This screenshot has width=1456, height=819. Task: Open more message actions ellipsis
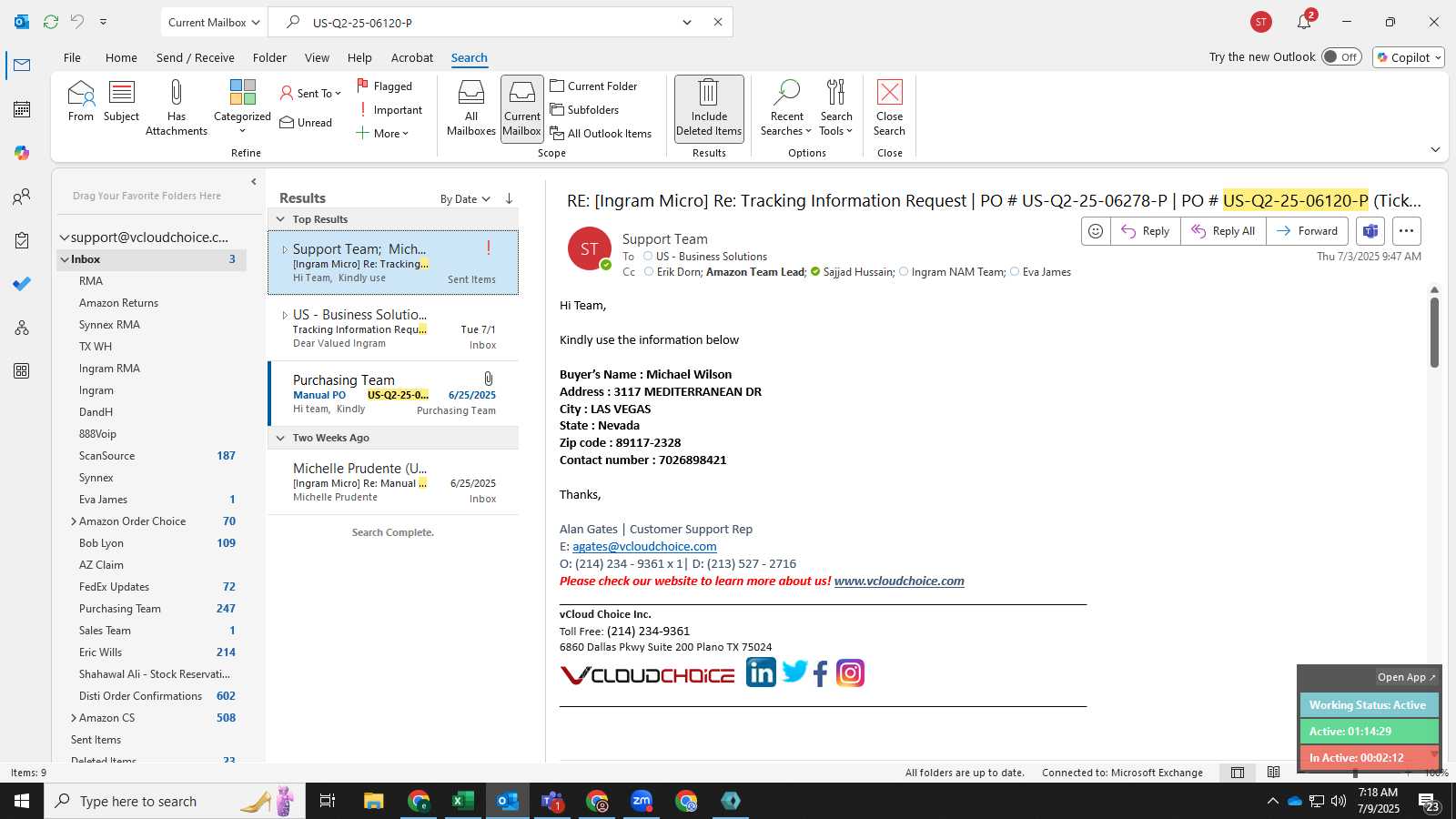1406,231
